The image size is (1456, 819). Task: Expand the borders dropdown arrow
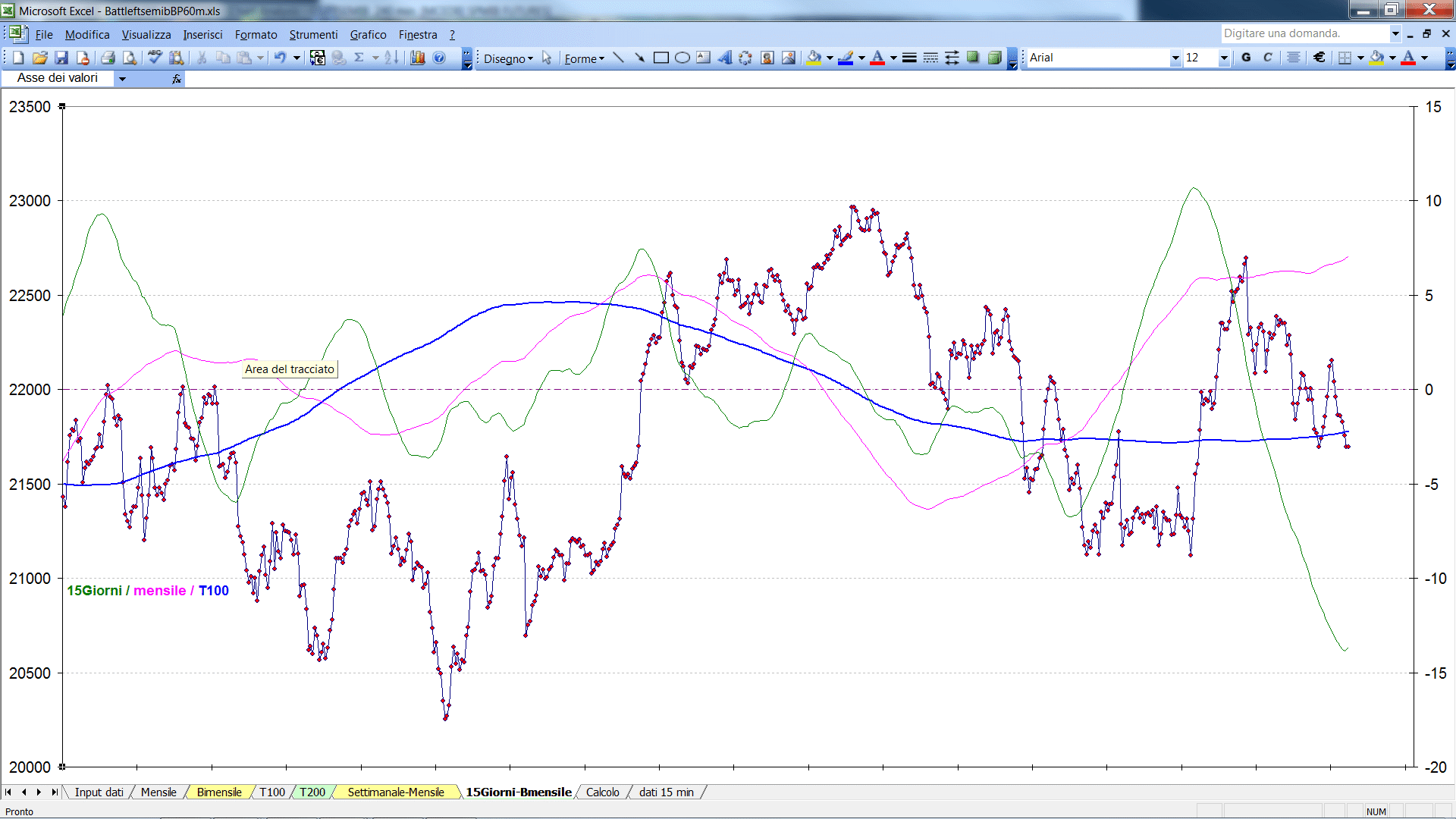click(1360, 58)
